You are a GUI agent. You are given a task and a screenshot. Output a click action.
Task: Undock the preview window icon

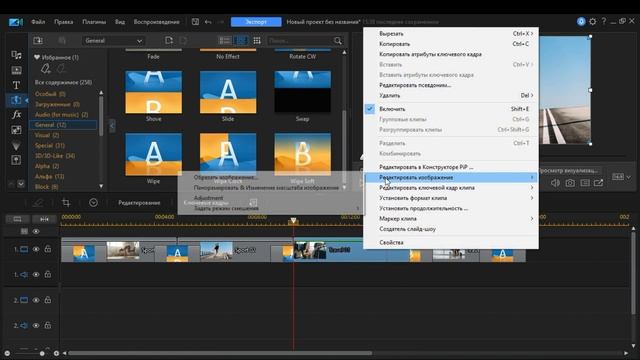click(598, 183)
